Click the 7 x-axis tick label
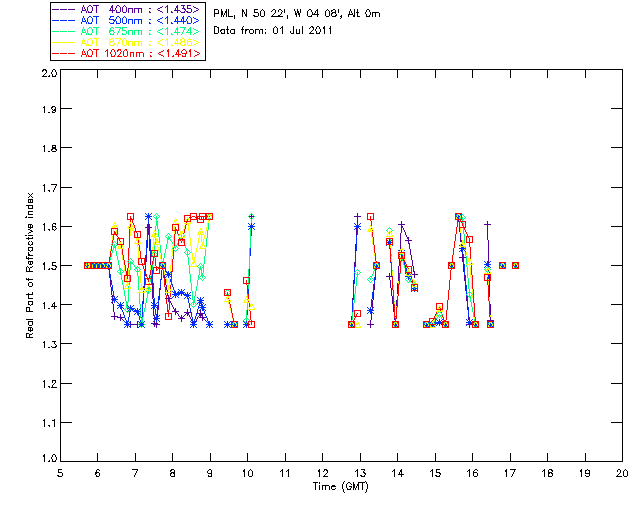640x512 pixels. (x=135, y=473)
